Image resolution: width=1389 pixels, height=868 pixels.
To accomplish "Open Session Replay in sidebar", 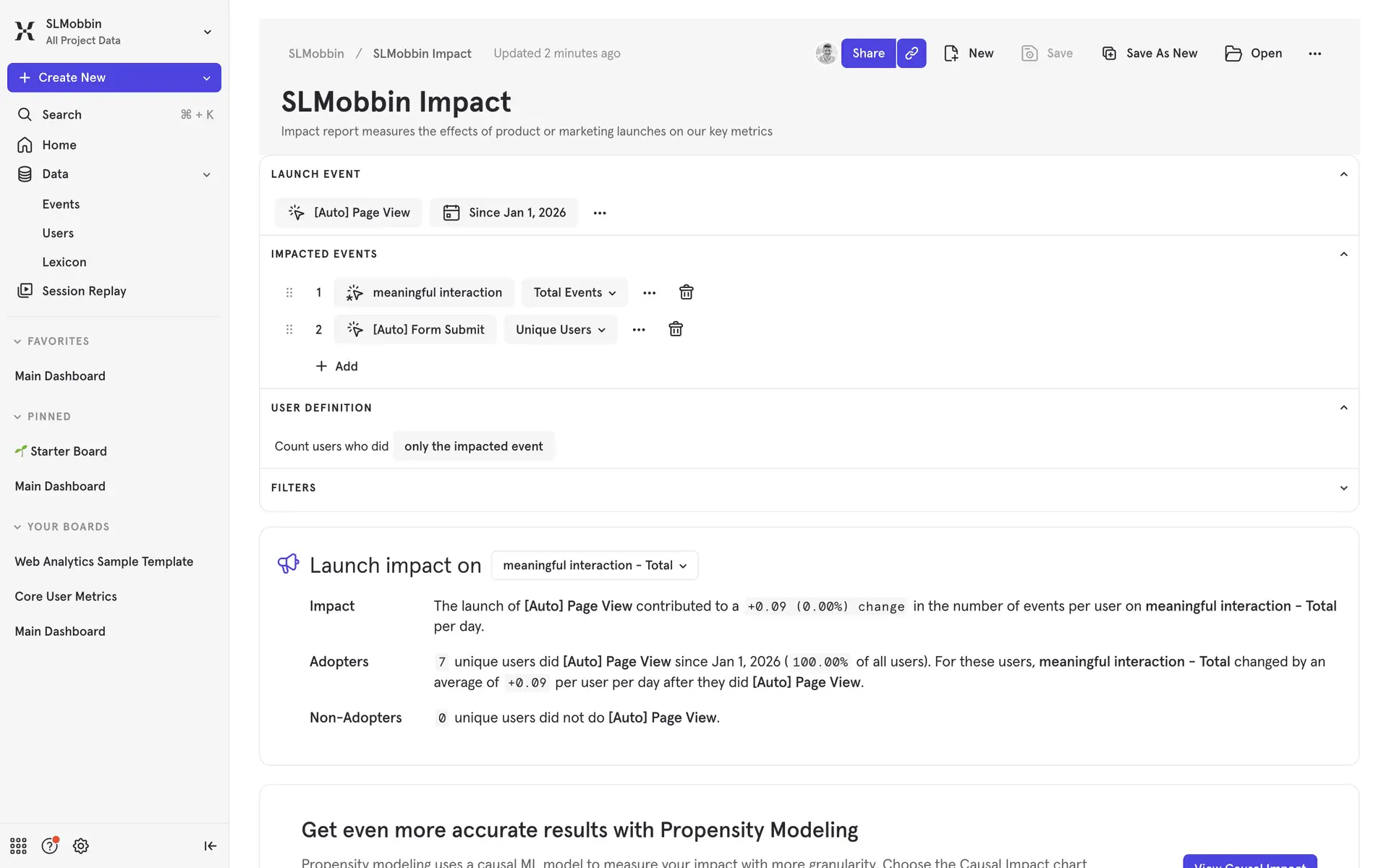I will (x=84, y=291).
